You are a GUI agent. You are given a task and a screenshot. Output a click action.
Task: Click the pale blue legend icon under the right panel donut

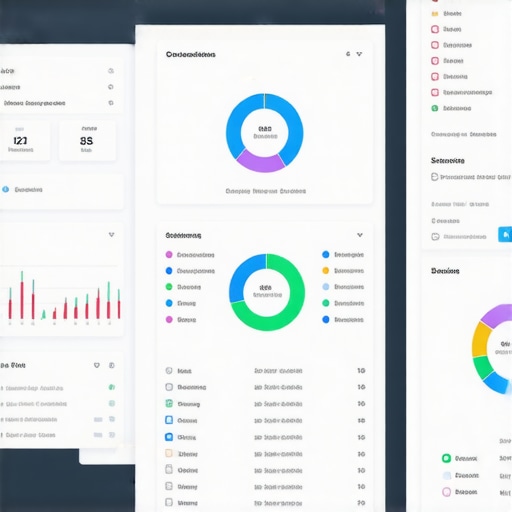click(446, 475)
